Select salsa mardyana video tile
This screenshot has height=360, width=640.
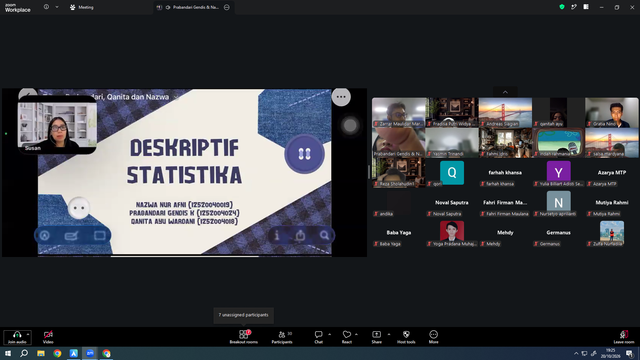(611, 142)
